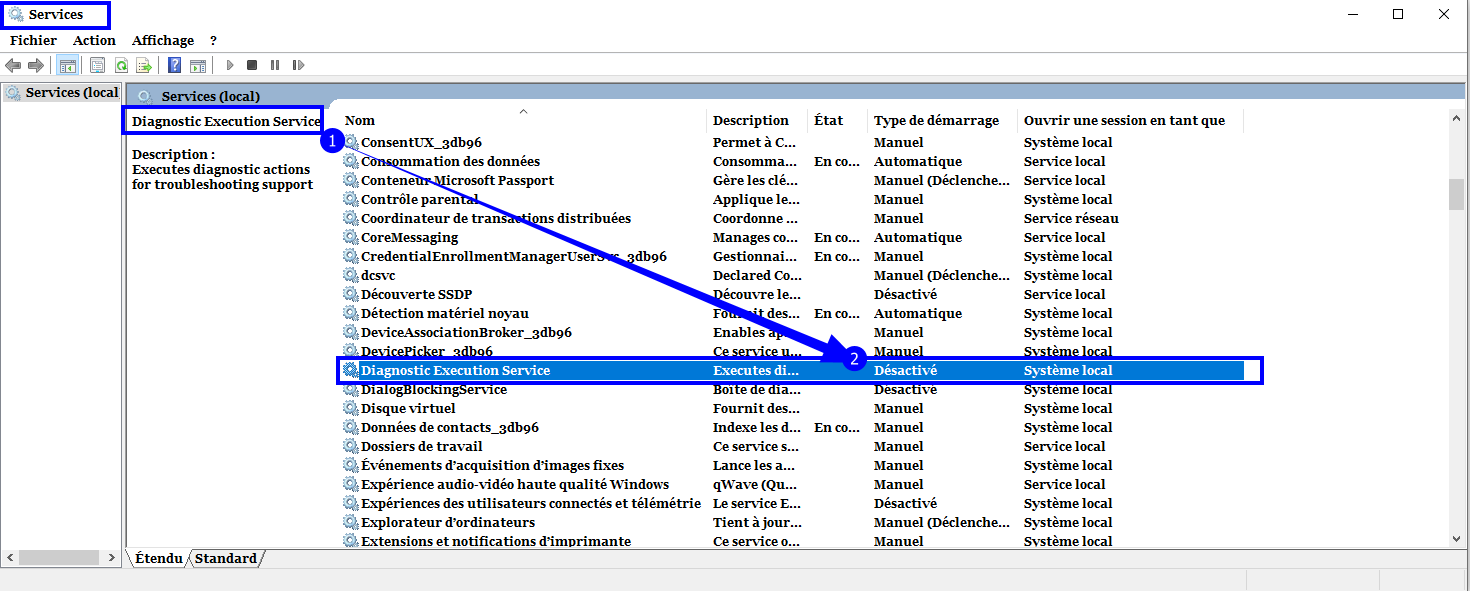1470x591 pixels.
Task: Switch to the Étendu tab
Action: (x=159, y=558)
